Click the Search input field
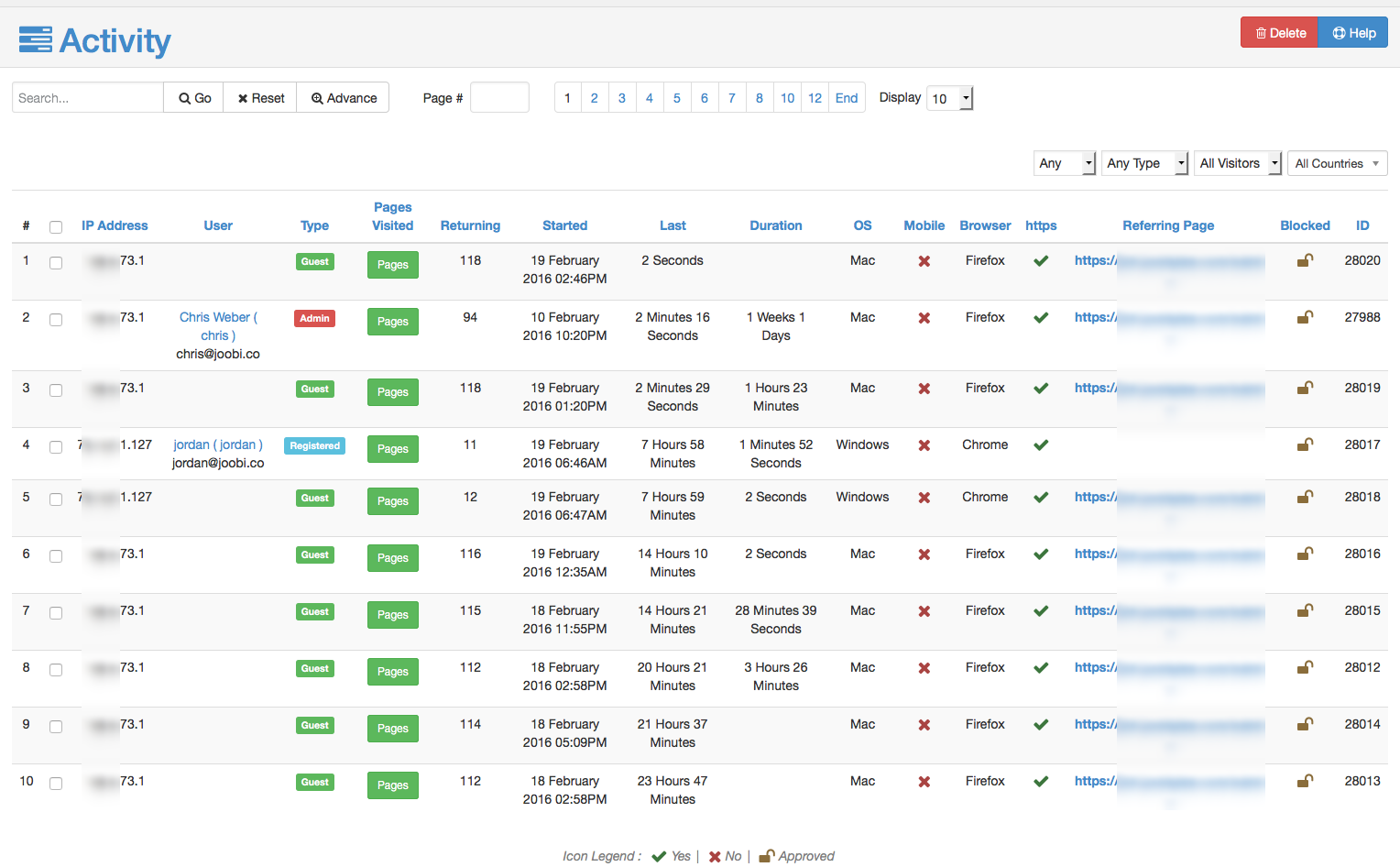 click(88, 98)
